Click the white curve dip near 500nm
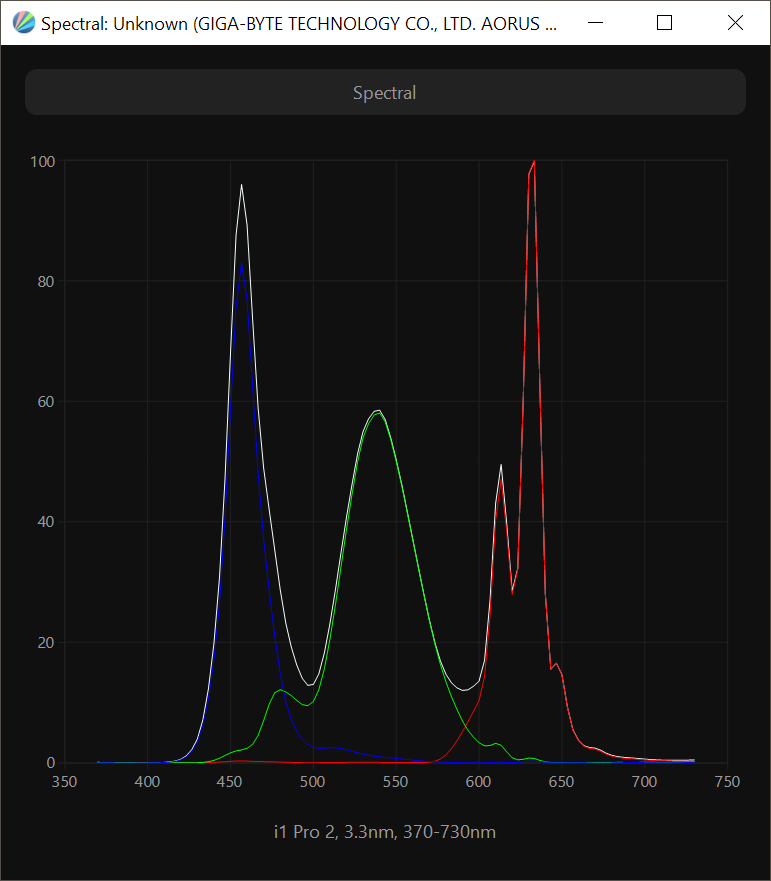The height and width of the screenshot is (881, 771). [x=311, y=685]
